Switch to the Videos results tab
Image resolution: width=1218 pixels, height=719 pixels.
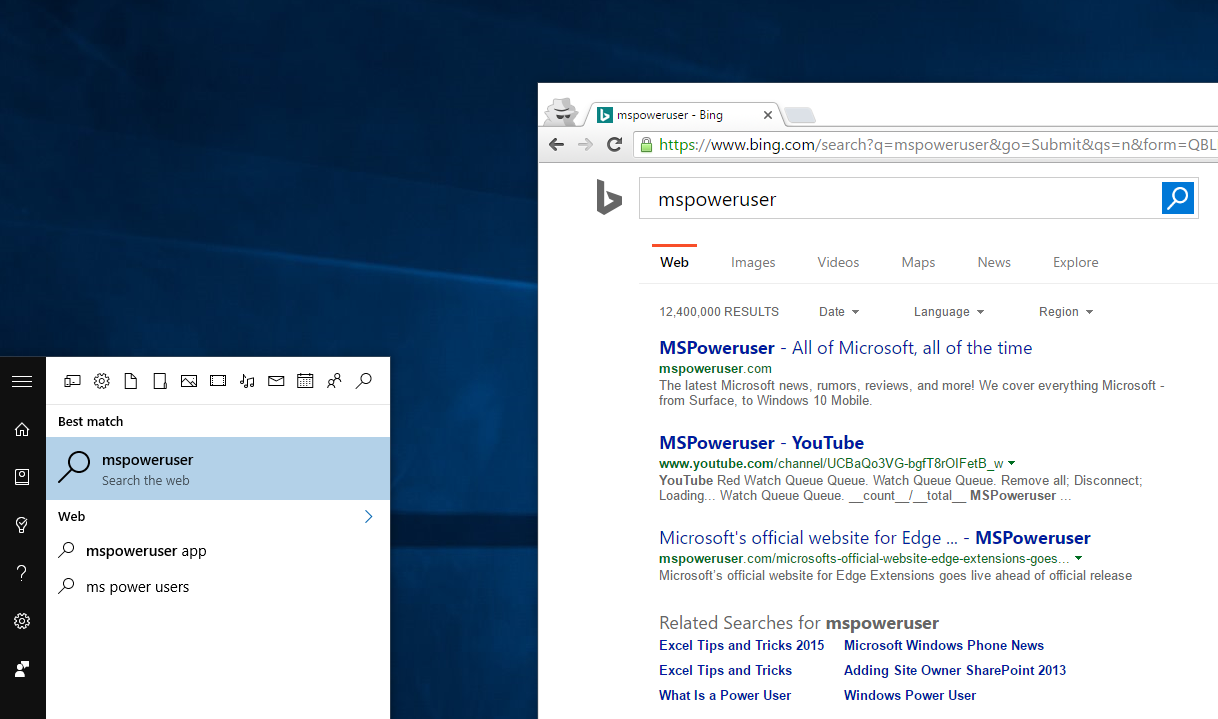click(x=838, y=262)
